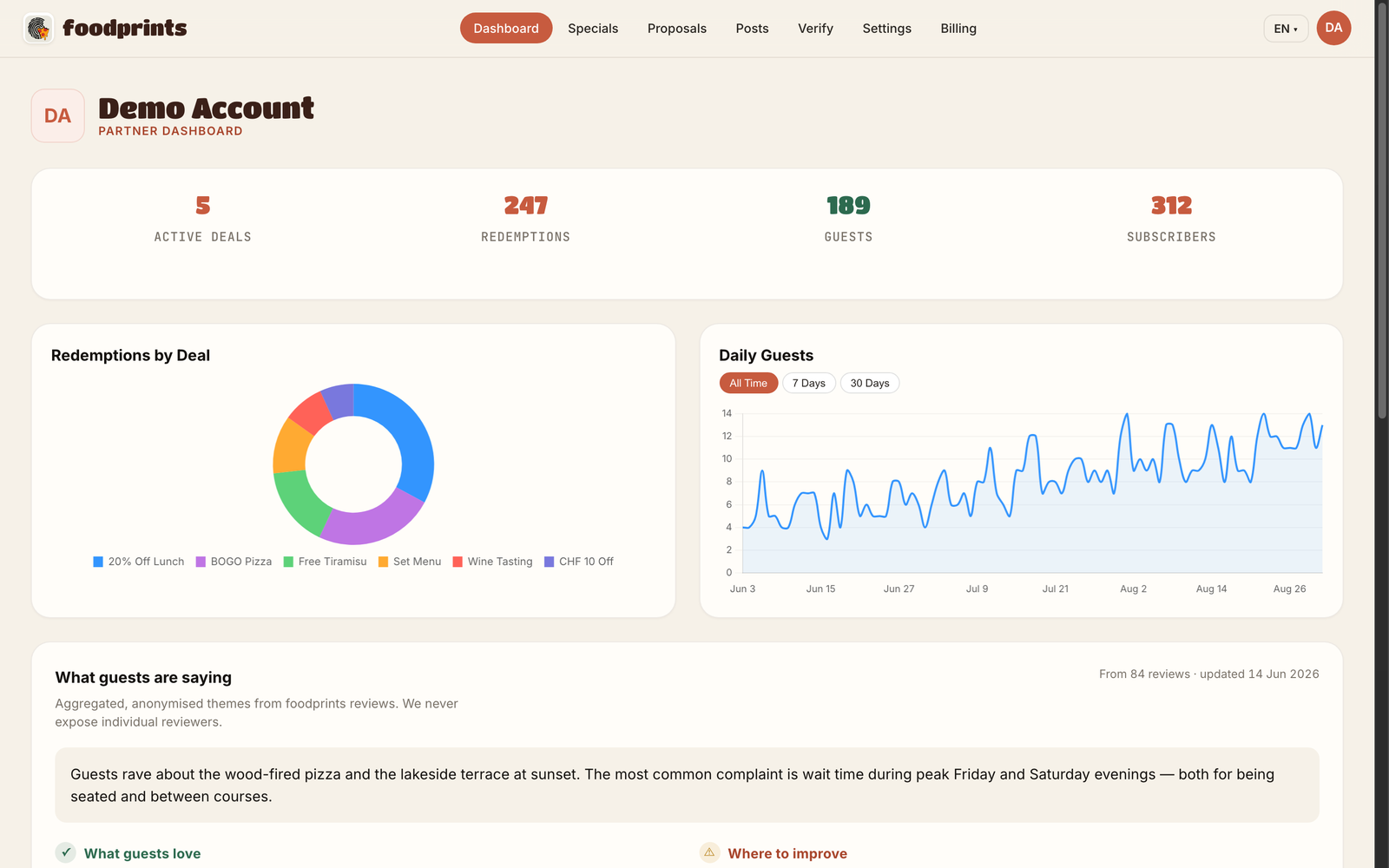Click the 189 Guests stat

click(848, 219)
